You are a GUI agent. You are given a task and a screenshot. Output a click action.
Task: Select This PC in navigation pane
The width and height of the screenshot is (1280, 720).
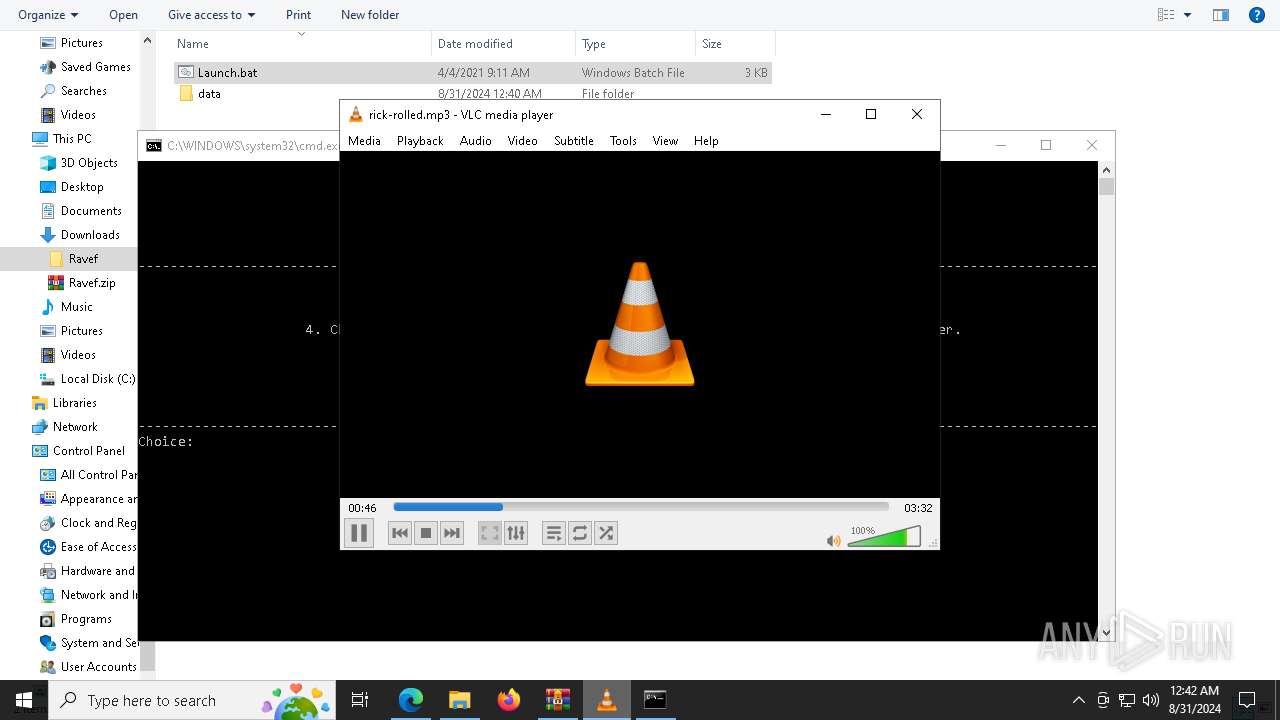click(71, 139)
